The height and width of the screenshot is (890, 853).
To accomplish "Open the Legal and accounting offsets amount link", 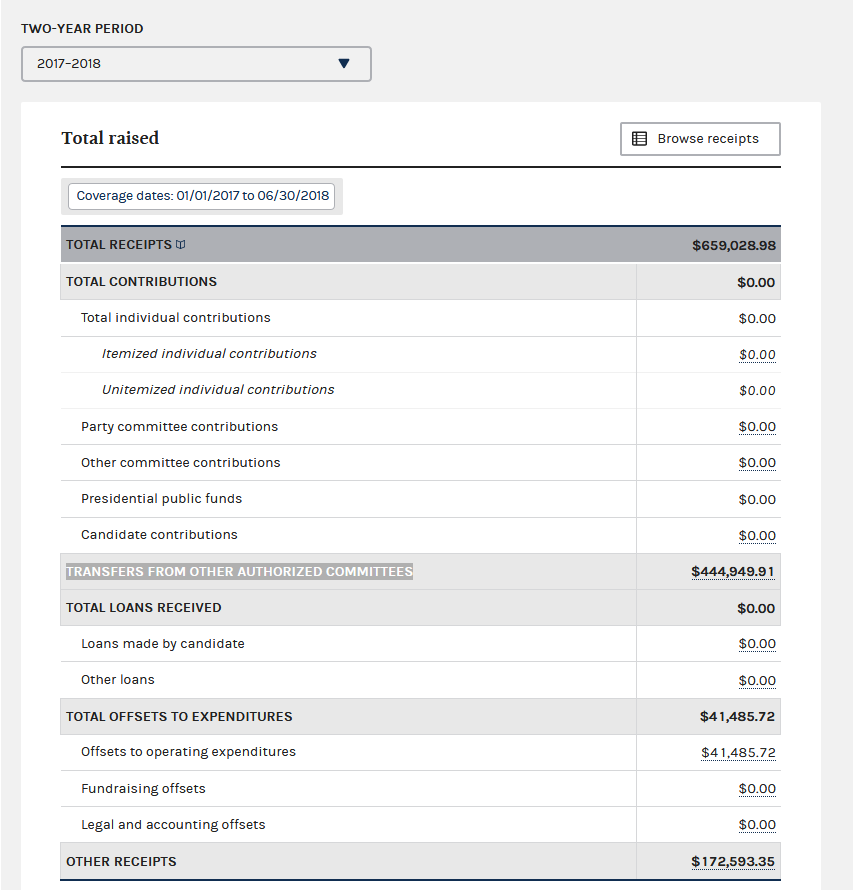I will coord(757,825).
